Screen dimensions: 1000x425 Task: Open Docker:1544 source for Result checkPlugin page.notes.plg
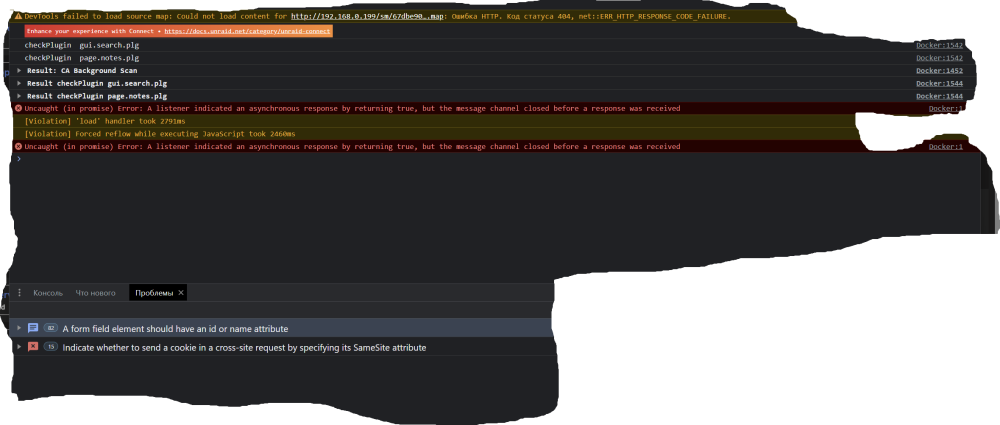click(939, 96)
